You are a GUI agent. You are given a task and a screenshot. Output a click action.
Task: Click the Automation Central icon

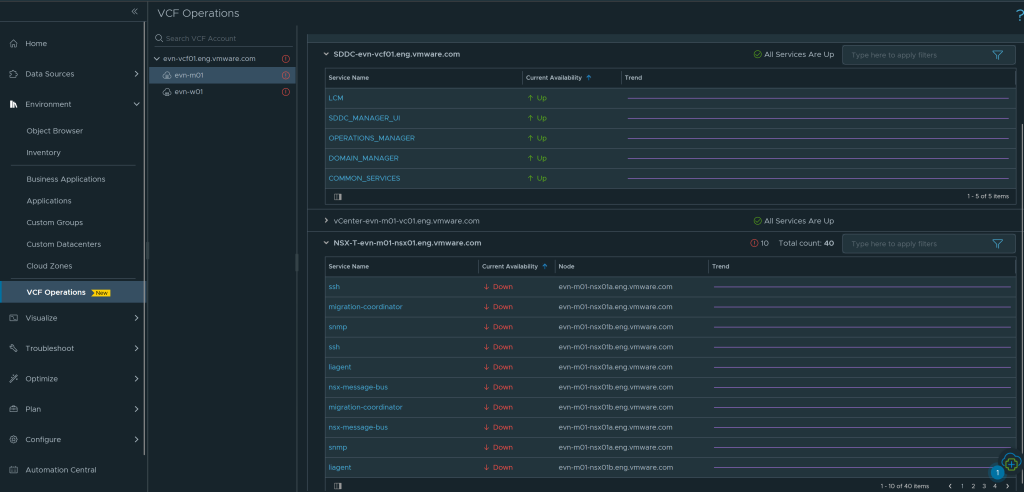pyautogui.click(x=13, y=470)
